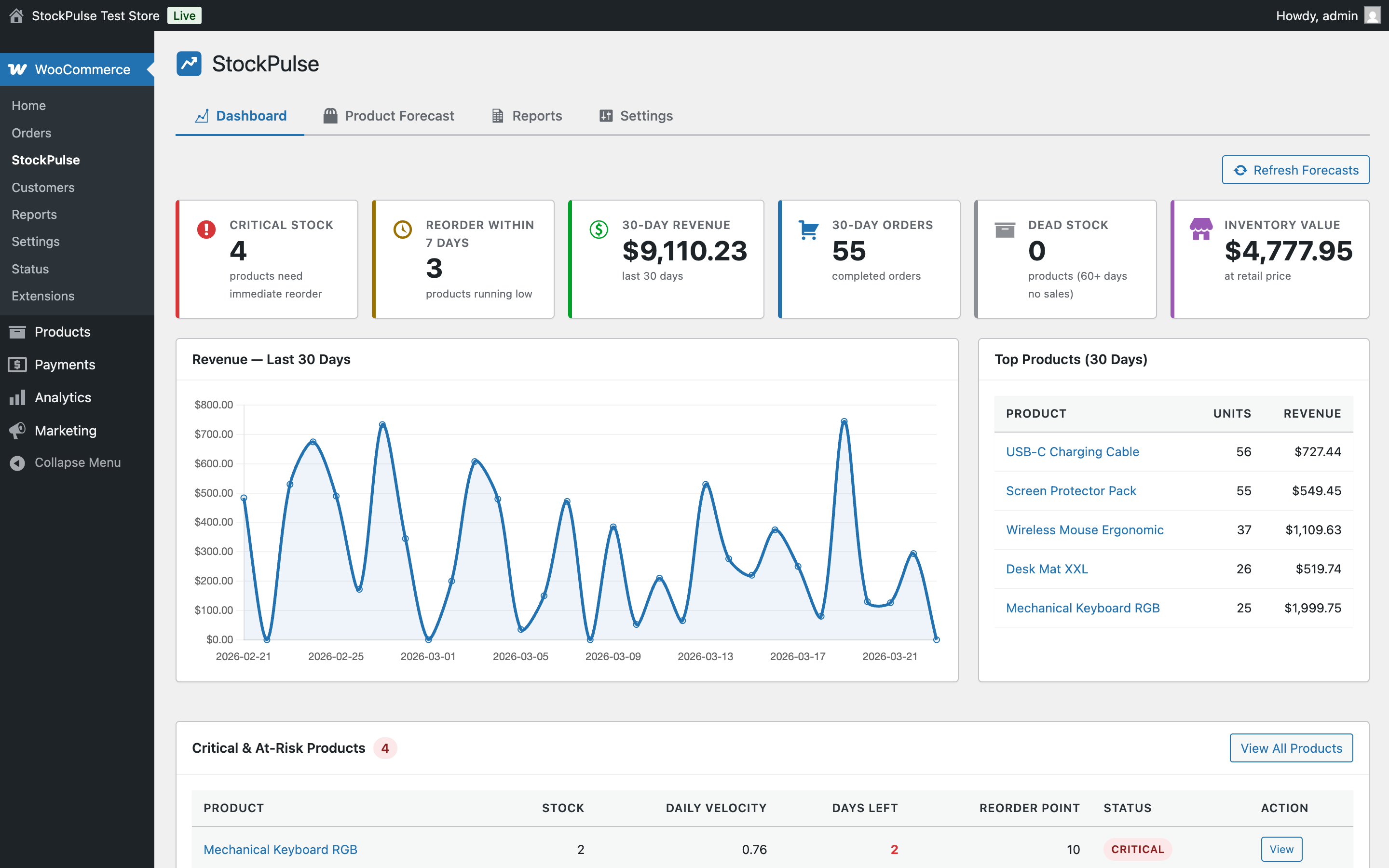The width and height of the screenshot is (1389, 868).
Task: Open the Payments menu
Action: [x=77, y=365]
